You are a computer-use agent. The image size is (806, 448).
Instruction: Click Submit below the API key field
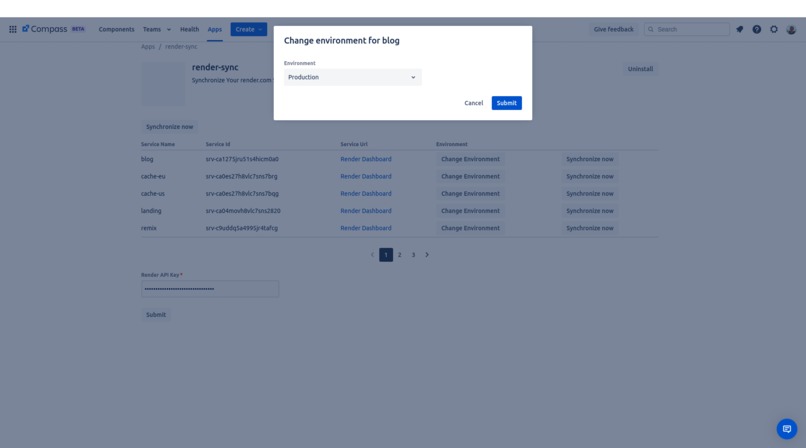(x=156, y=314)
